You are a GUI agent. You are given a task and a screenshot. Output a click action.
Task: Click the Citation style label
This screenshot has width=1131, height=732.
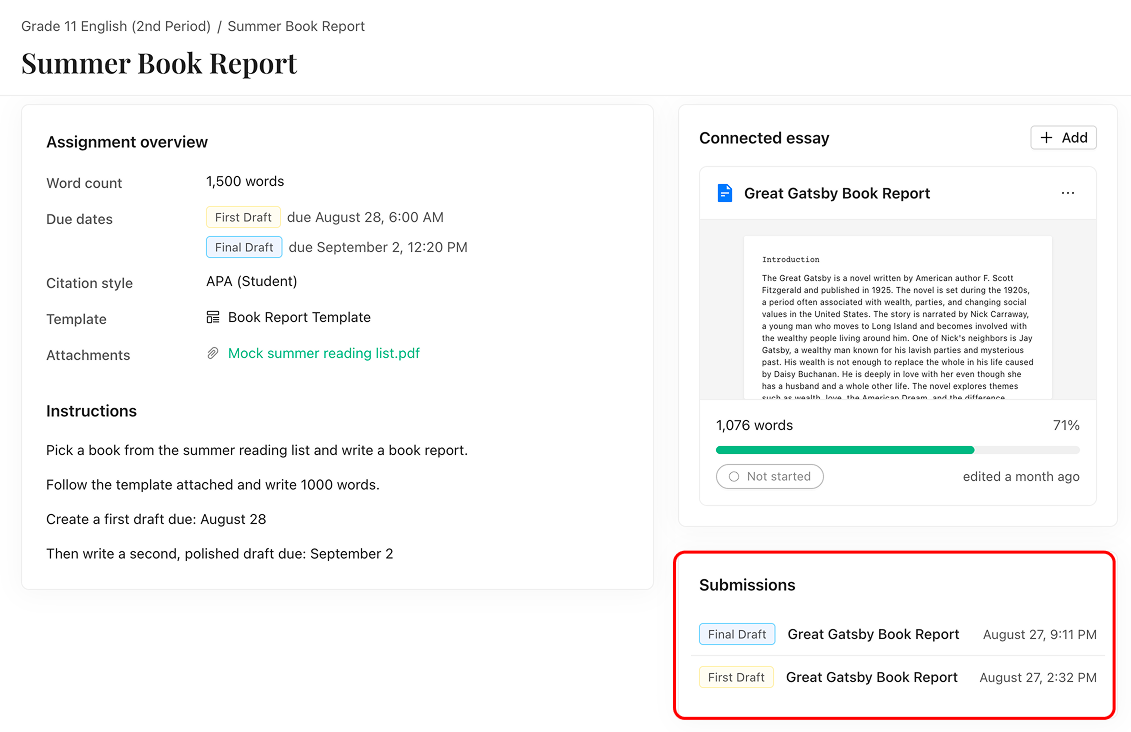pyautogui.click(x=89, y=283)
